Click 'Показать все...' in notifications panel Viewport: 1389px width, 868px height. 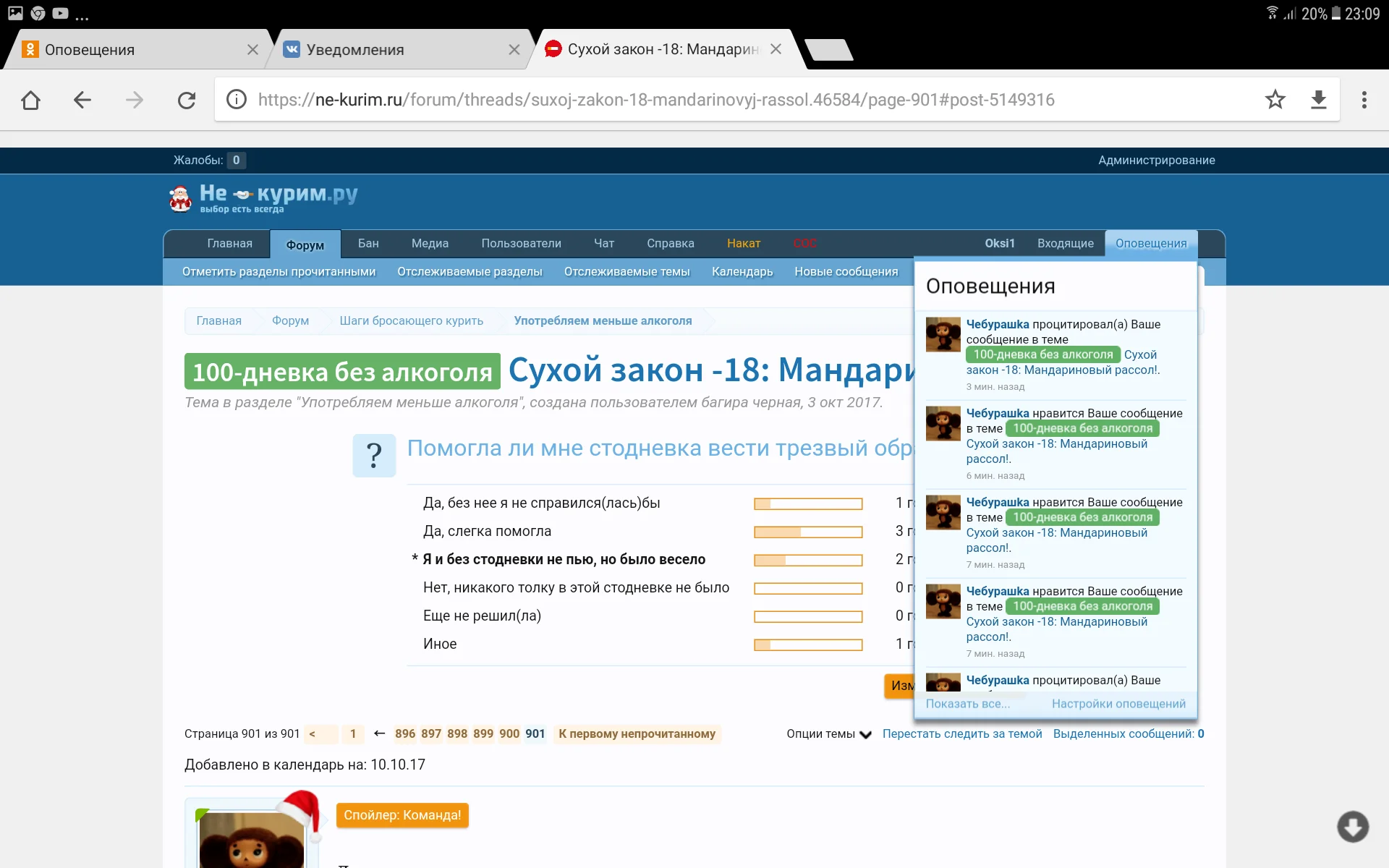[x=968, y=703]
